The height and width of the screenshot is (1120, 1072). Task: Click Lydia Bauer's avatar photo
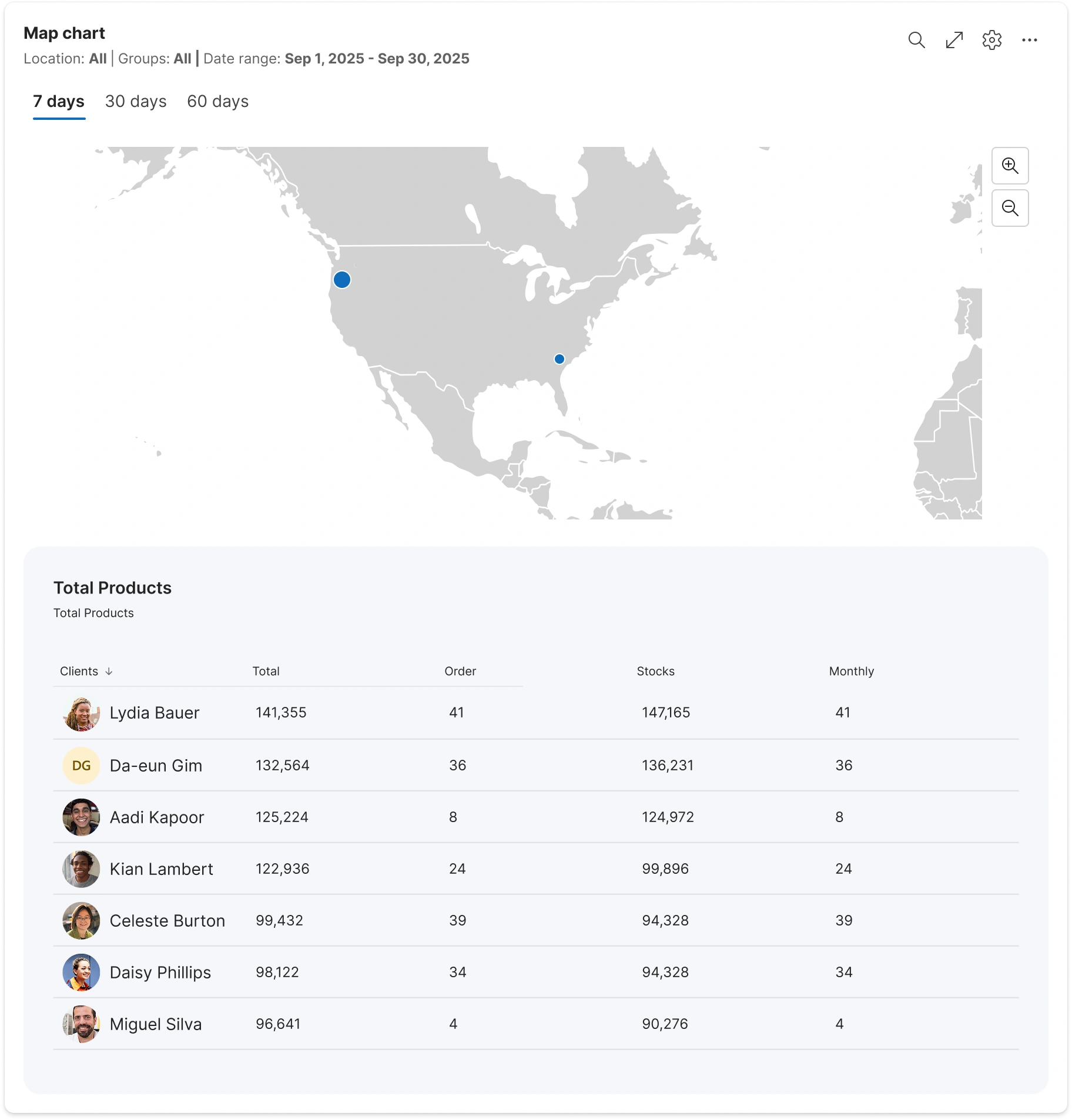(81, 713)
